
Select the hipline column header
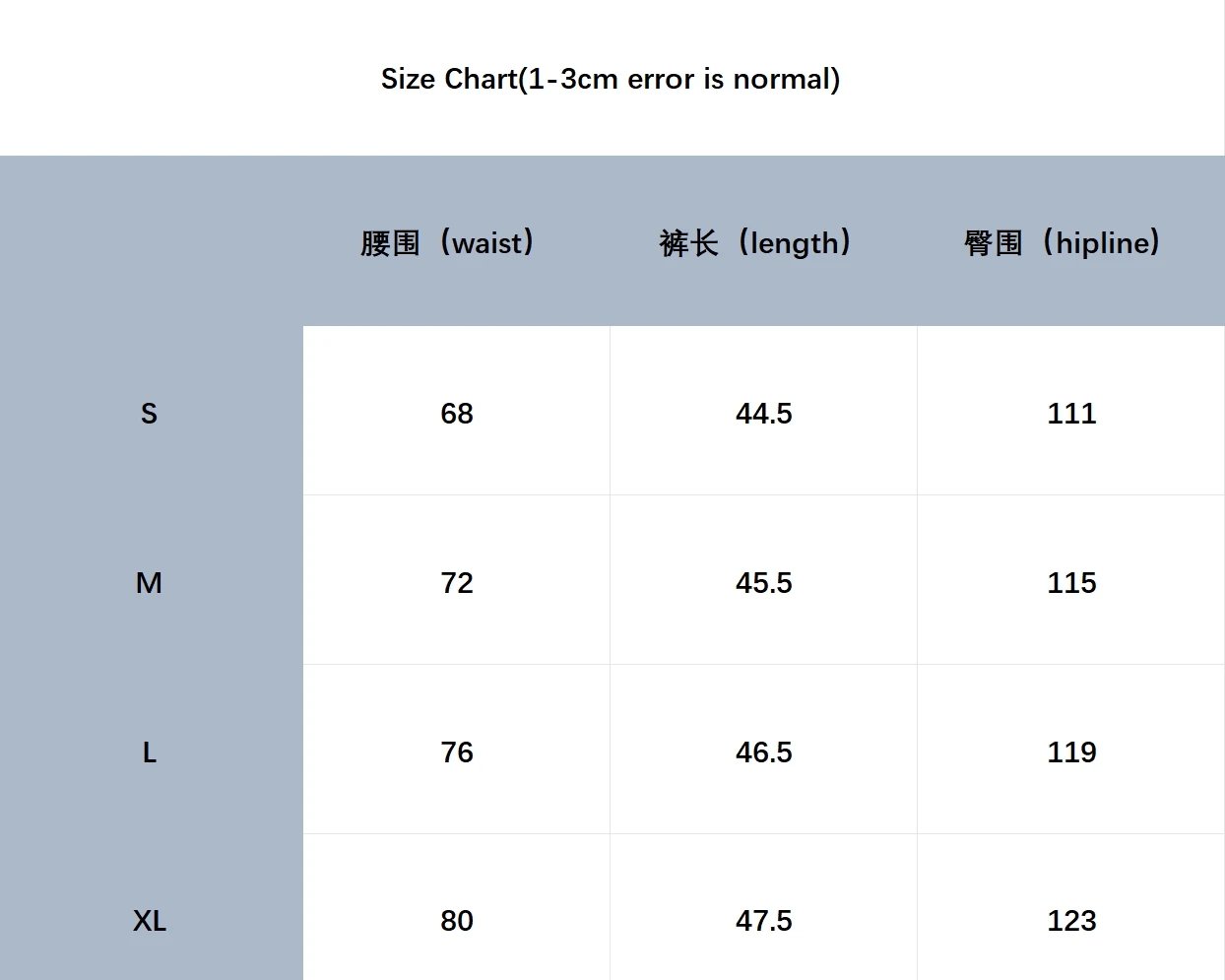(x=1062, y=242)
